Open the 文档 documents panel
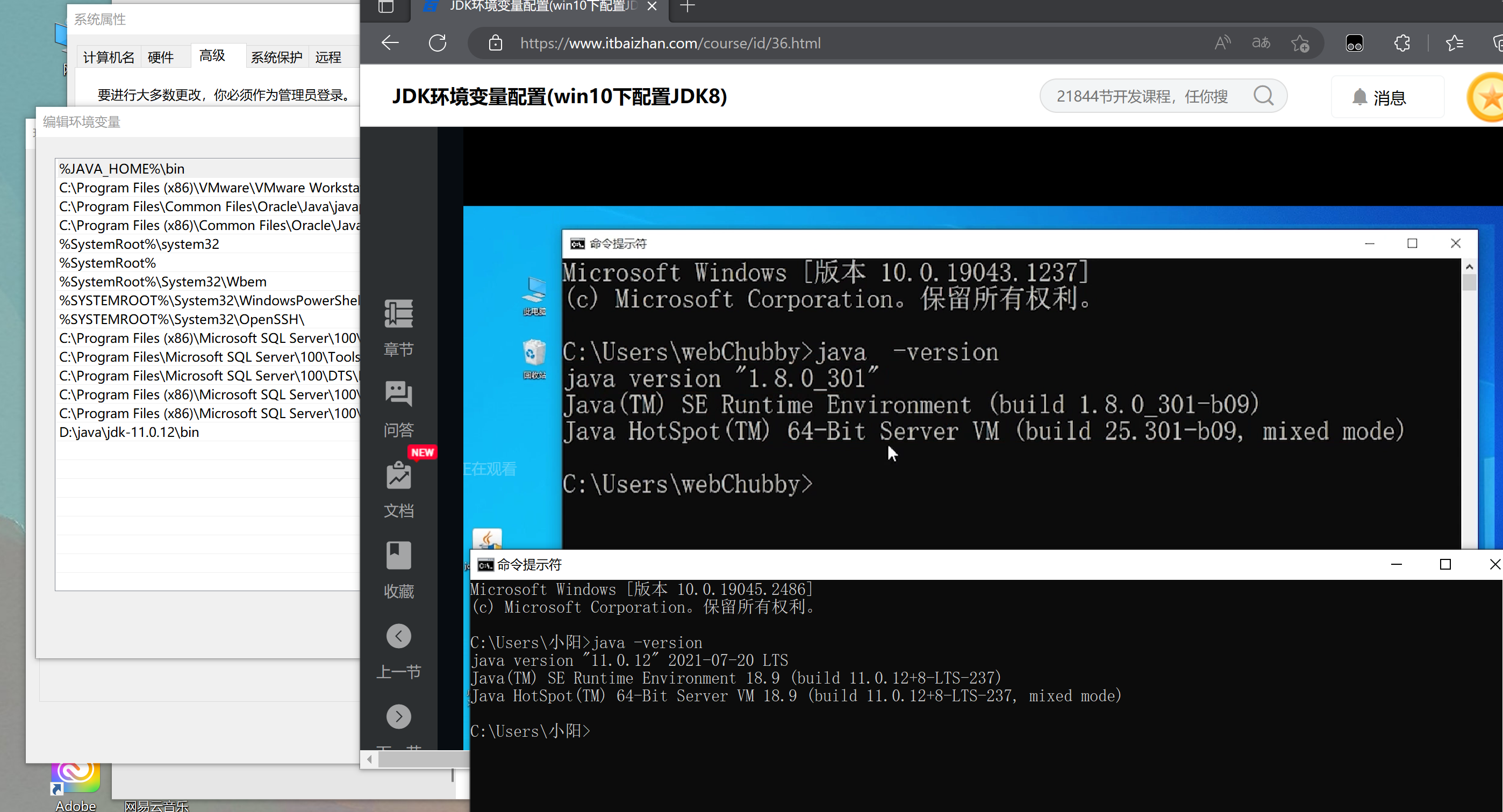Image resolution: width=1503 pixels, height=812 pixels. pyautogui.click(x=398, y=490)
